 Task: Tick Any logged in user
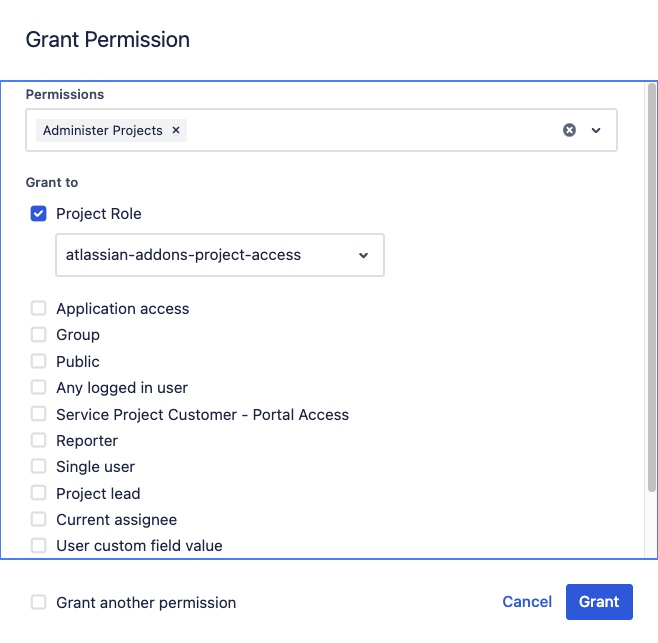point(39,388)
